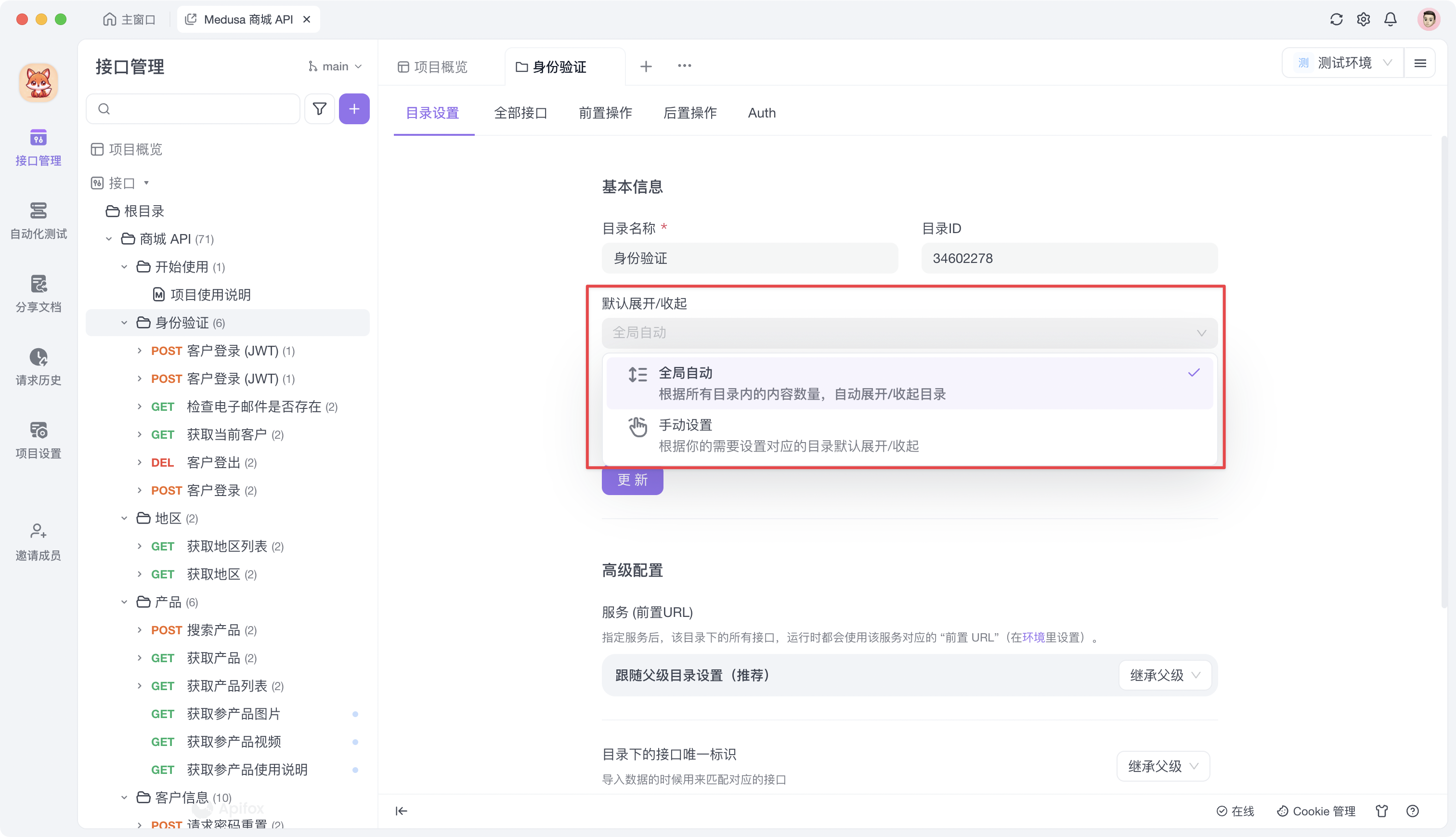The width and height of the screenshot is (1456, 837).
Task: Open the 分享文档 sidebar panel
Action: (x=38, y=294)
